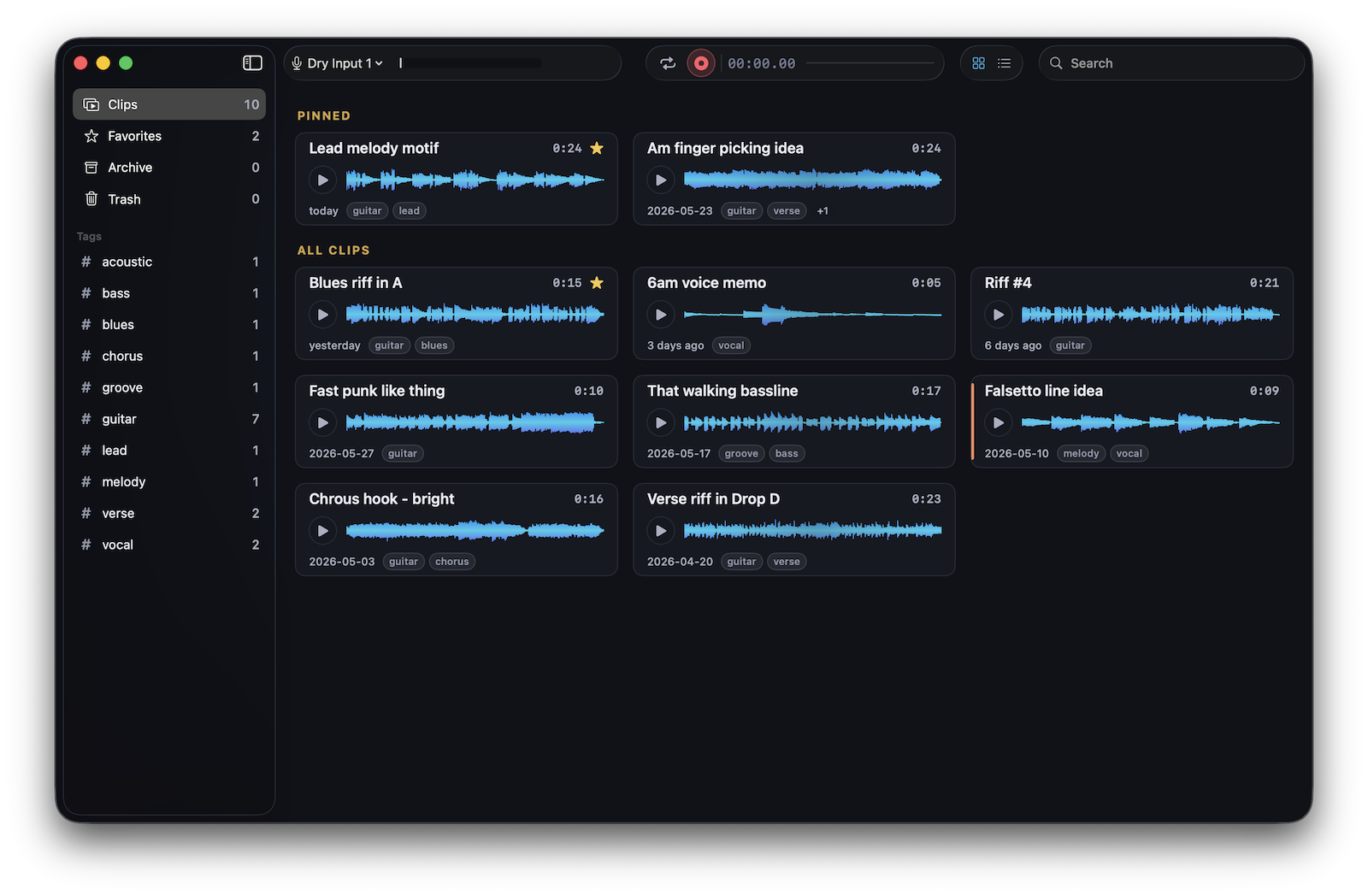This screenshot has width=1368, height=896.
Task: Play the Riff #4 clip
Action: click(998, 315)
